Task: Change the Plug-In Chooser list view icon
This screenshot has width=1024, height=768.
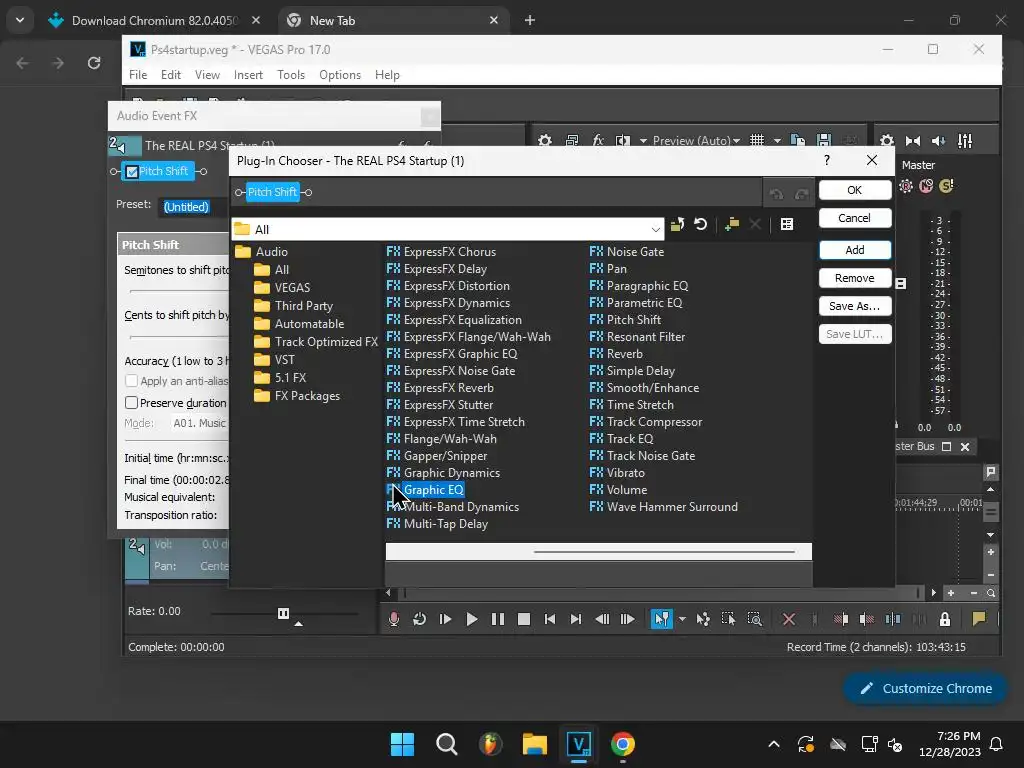Action: click(x=787, y=225)
